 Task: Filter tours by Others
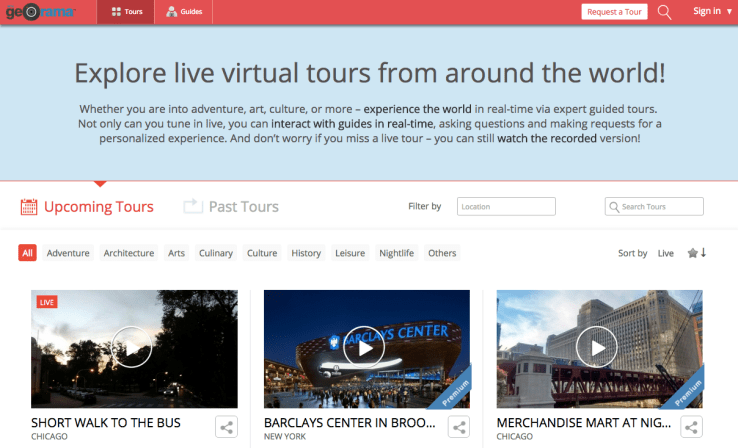tap(442, 253)
